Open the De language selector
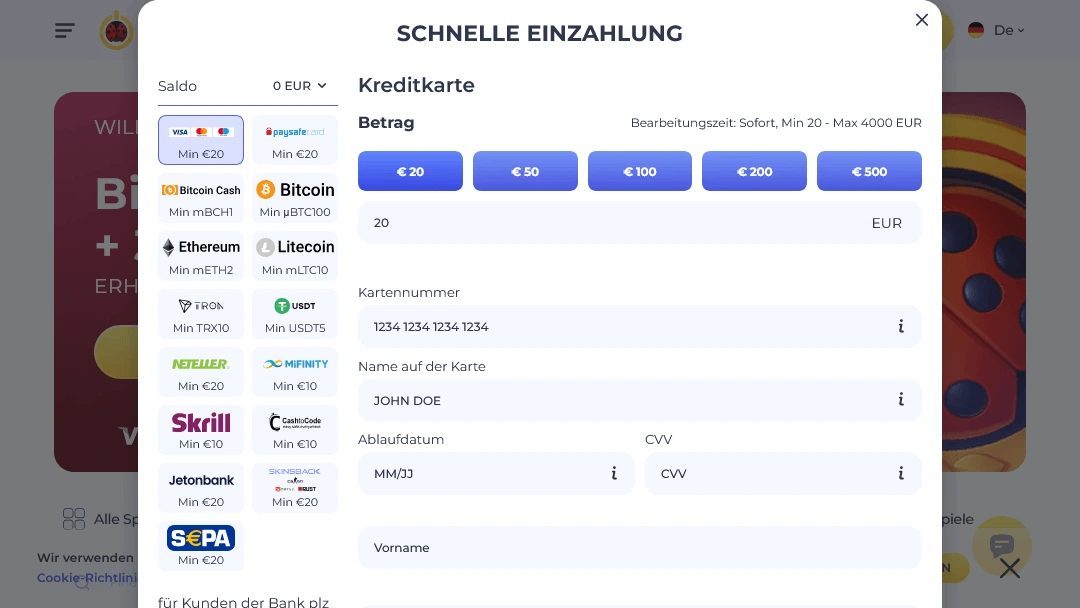Screen dimensions: 1080x608 (996, 30)
